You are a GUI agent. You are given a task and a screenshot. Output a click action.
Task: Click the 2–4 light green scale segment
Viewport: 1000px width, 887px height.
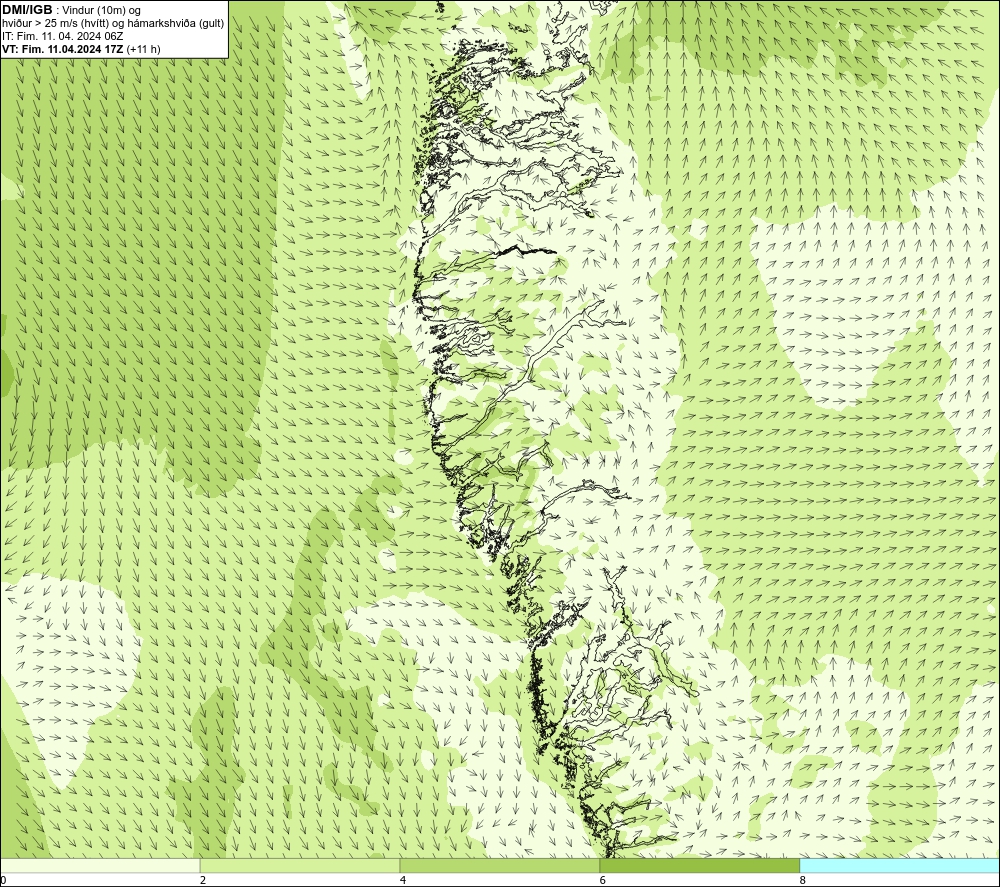(300, 865)
